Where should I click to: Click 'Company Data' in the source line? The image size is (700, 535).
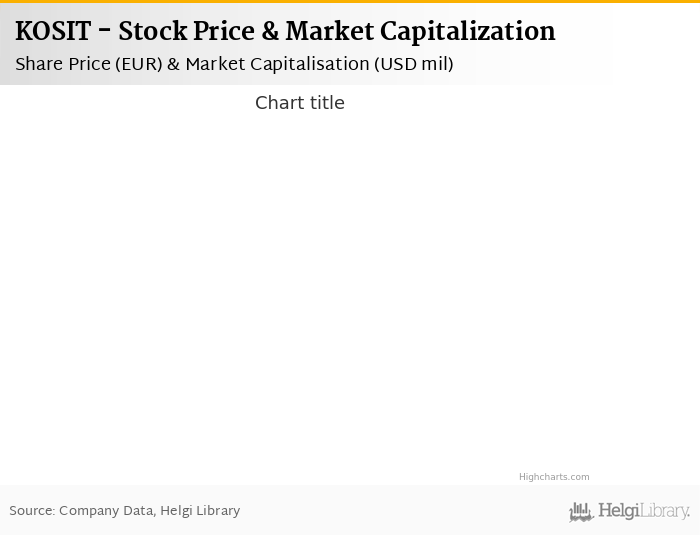tap(106, 511)
